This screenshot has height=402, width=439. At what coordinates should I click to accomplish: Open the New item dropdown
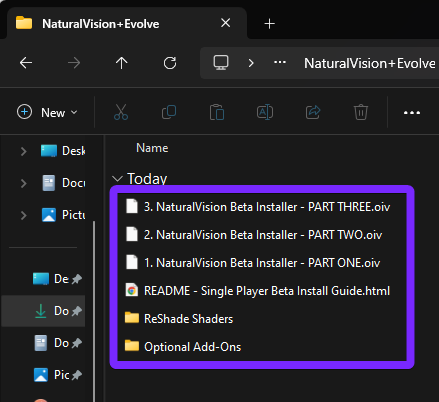click(47, 112)
